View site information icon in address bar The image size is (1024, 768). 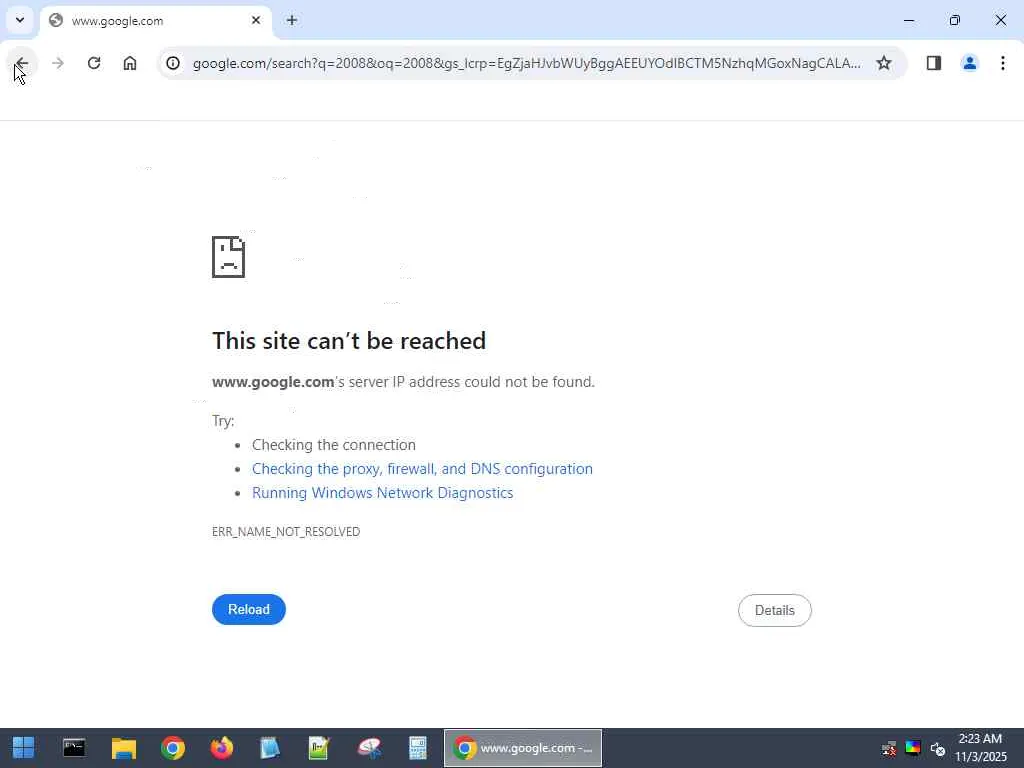pyautogui.click(x=173, y=63)
